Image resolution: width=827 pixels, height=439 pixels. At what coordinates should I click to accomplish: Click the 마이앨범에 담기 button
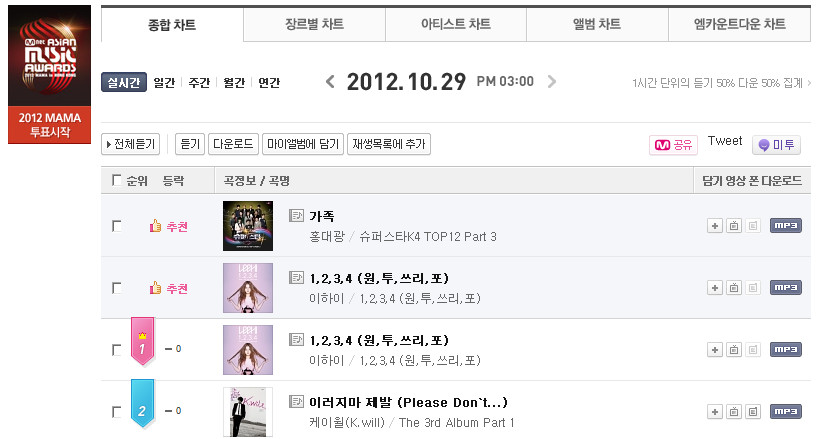point(303,144)
